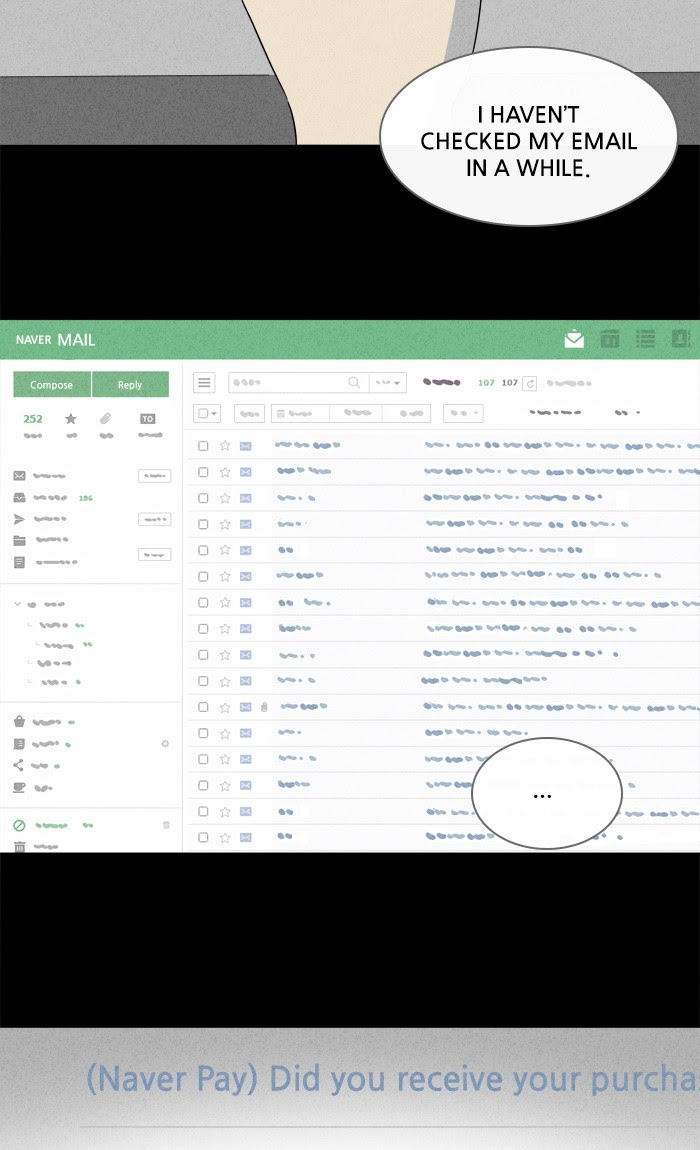Select the unread count 252 tab

33,419
